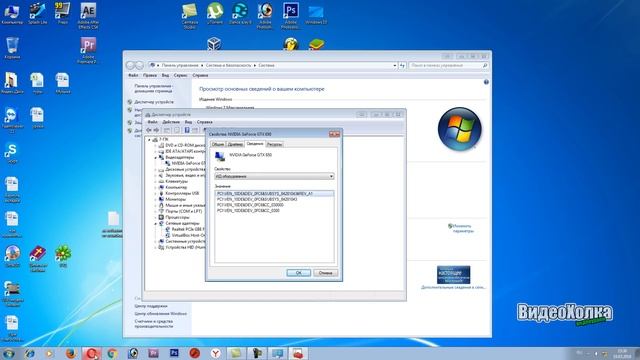The width and height of the screenshot is (640, 360).
Task: Open Диспетчер устройств link in System sidebar
Action: (x=154, y=102)
